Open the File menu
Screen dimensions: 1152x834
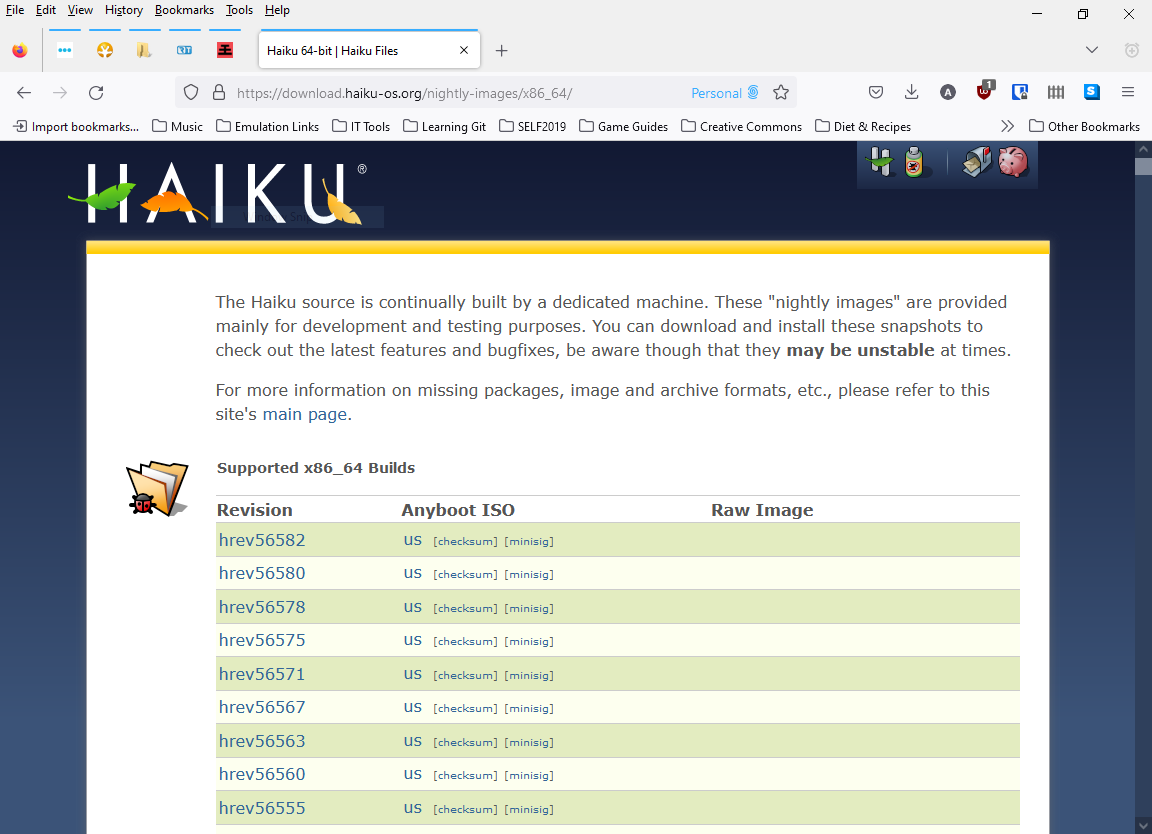click(x=15, y=10)
